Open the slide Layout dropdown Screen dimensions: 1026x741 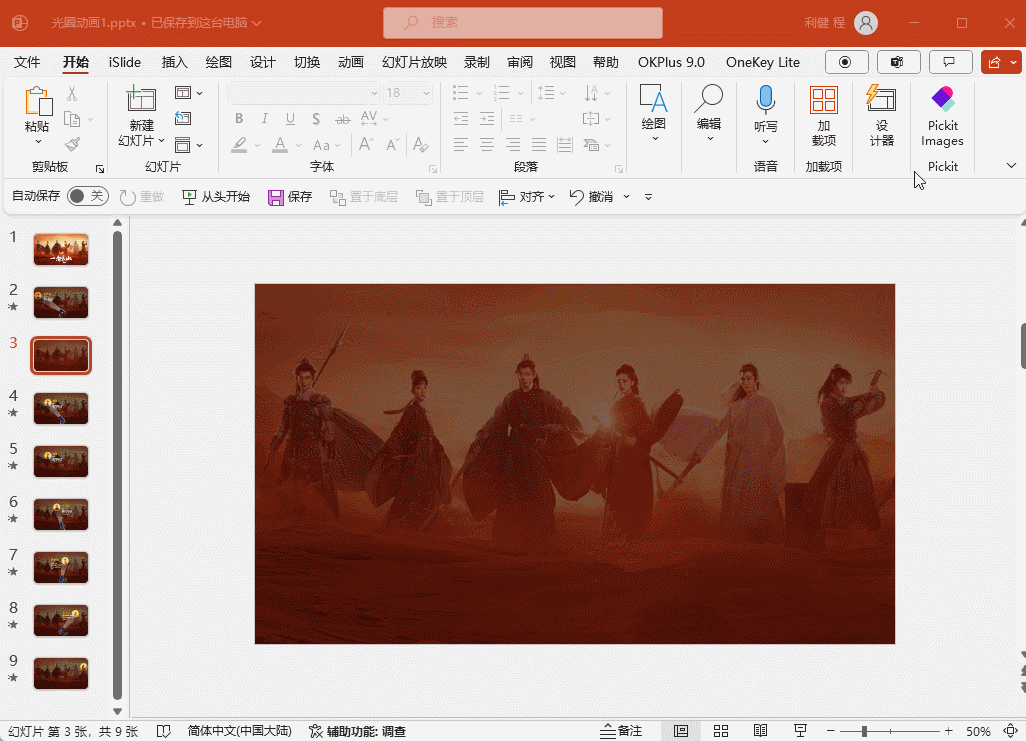[188, 92]
